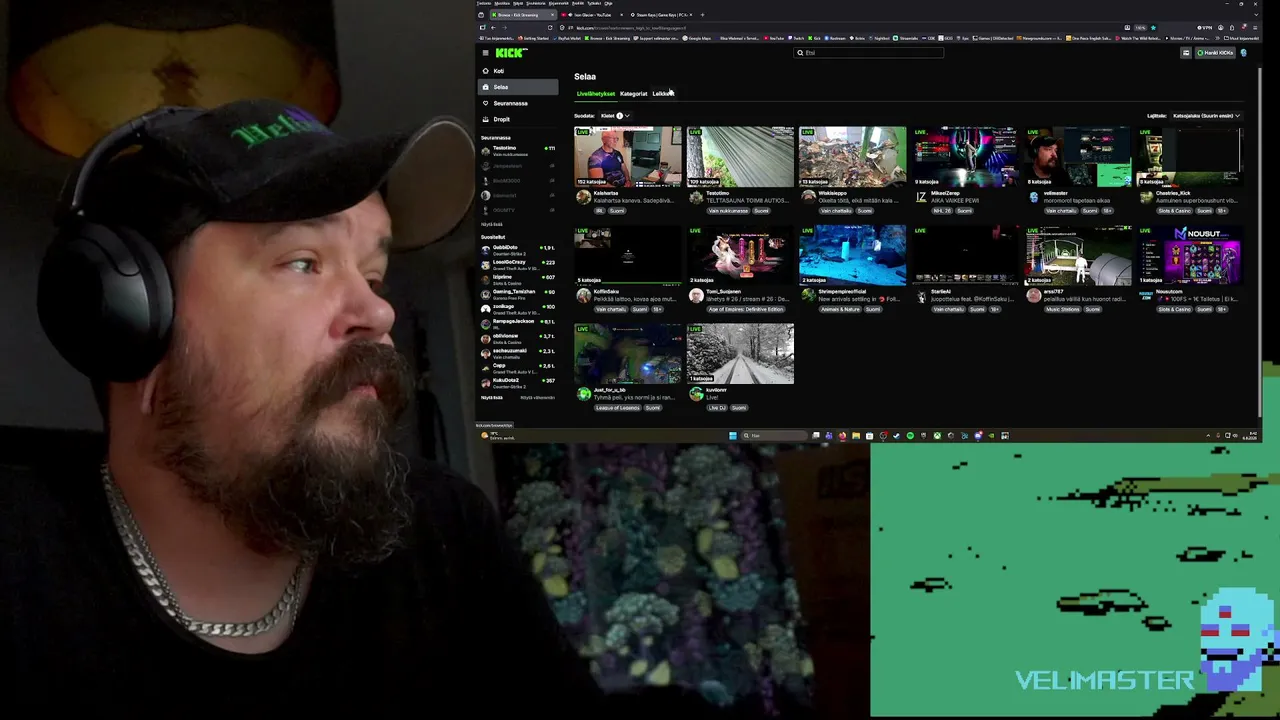1280x720 pixels.
Task: Switch to the Kategoriat tab
Action: click(633, 94)
